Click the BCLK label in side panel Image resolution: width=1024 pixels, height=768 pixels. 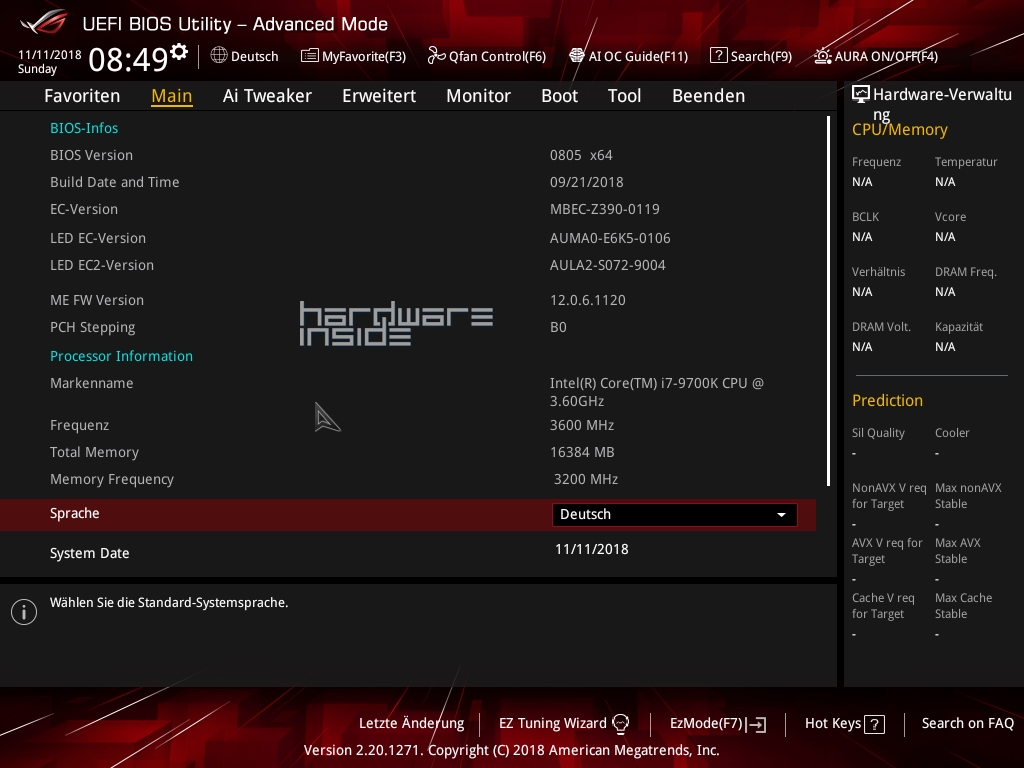[865, 217]
